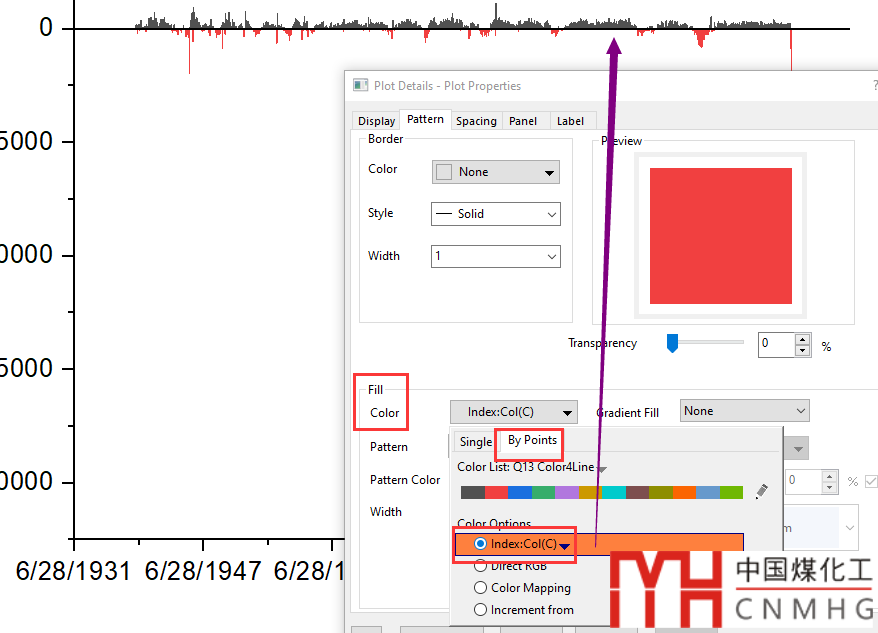The width and height of the screenshot is (878, 633).
Task: Switch to the Single color tab
Action: [x=476, y=442]
